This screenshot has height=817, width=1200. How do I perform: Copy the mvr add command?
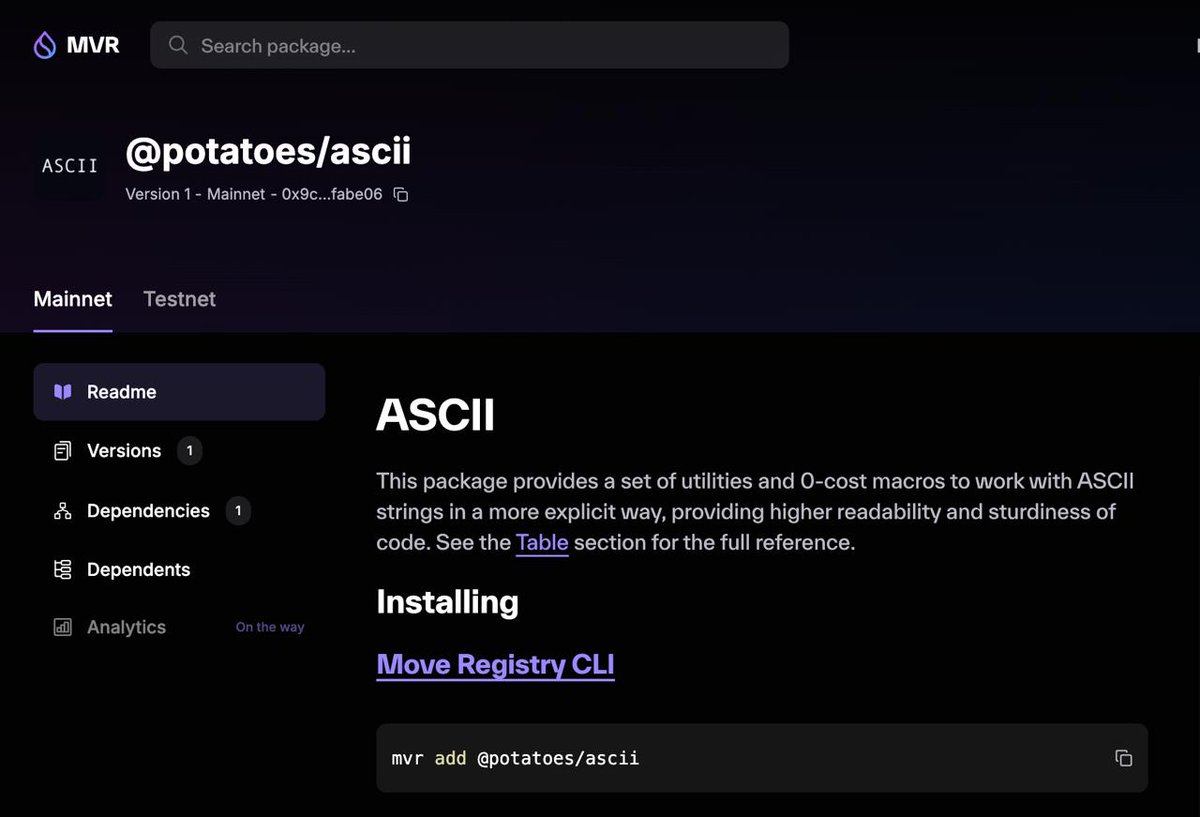(1123, 758)
